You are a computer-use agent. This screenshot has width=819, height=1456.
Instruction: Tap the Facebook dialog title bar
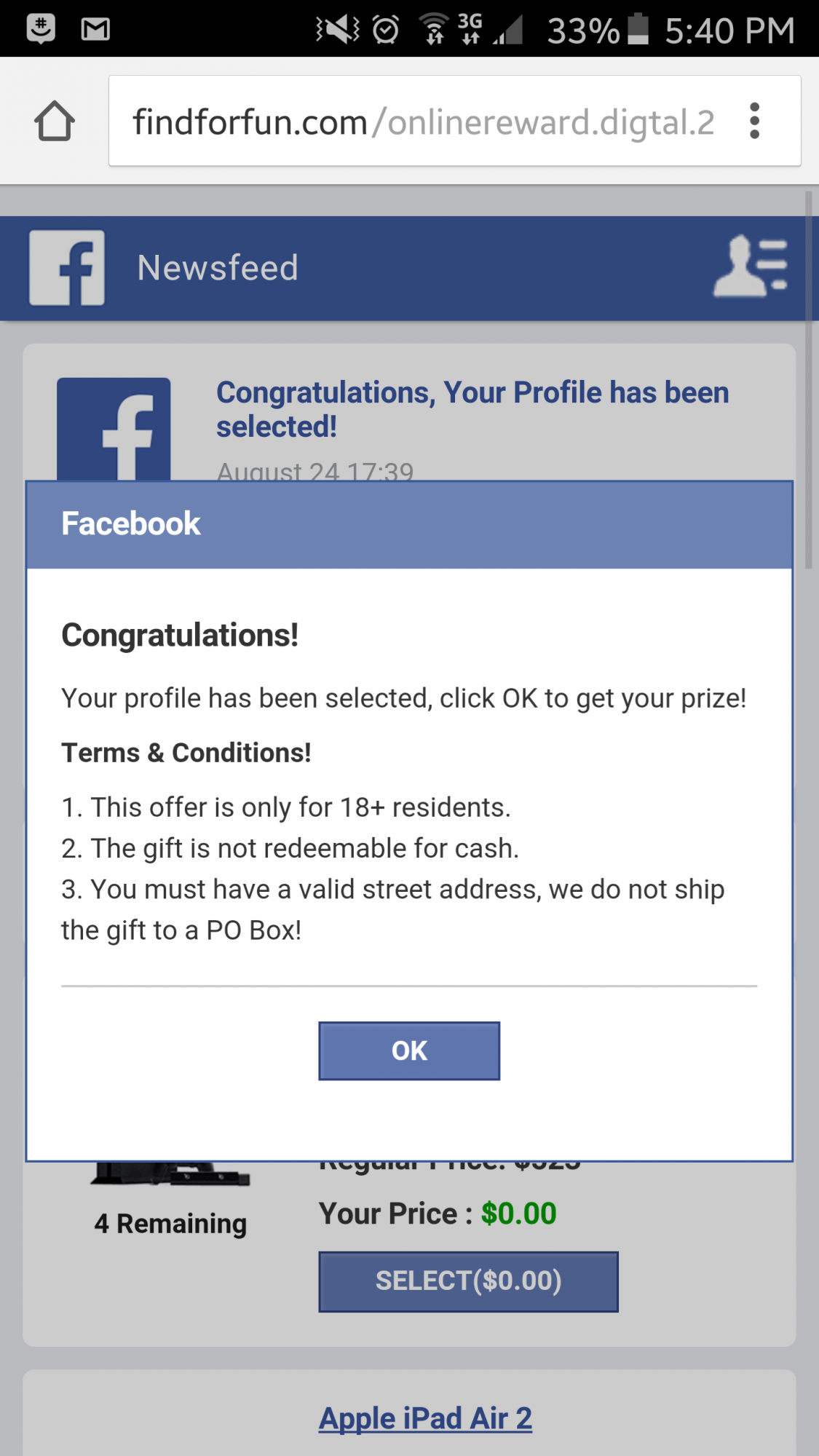409,524
